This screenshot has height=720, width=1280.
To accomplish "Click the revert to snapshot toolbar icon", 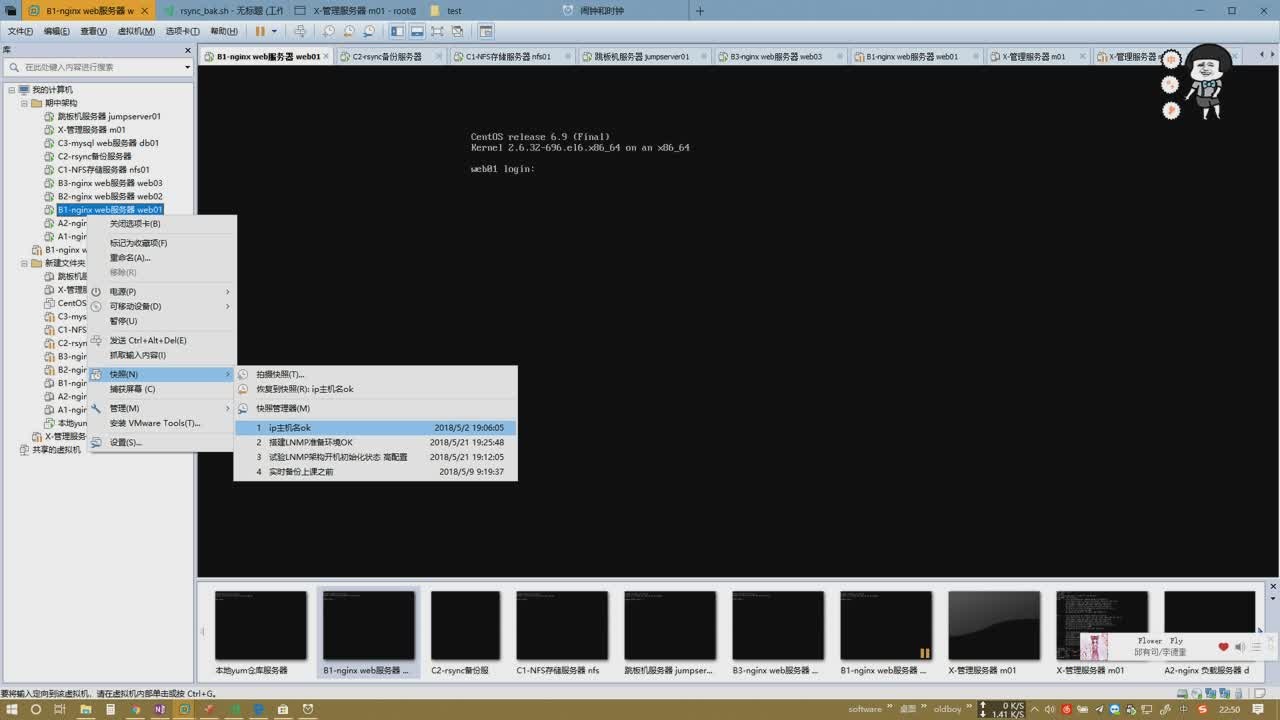I will 351,32.
